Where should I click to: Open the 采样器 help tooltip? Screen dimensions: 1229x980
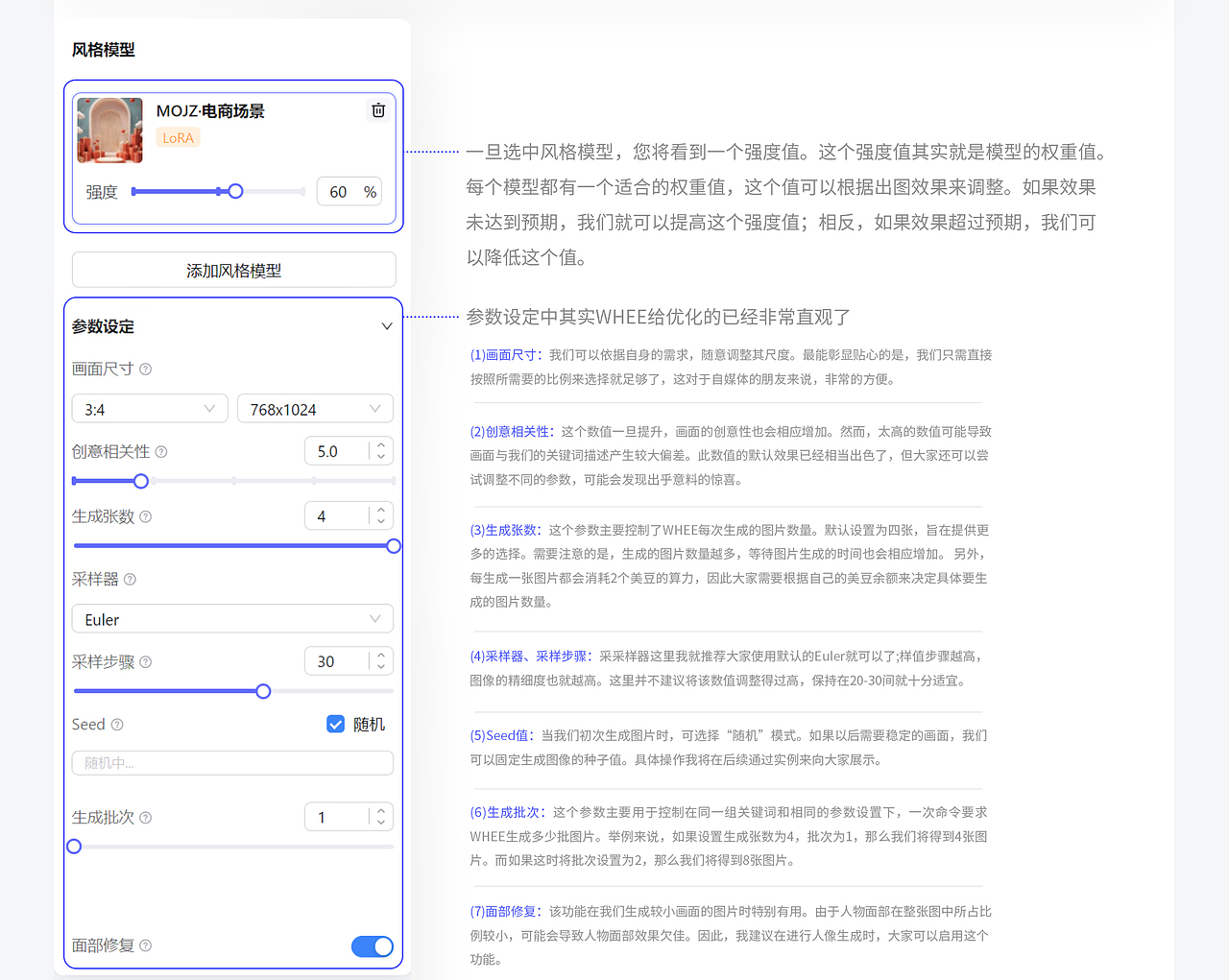[130, 580]
